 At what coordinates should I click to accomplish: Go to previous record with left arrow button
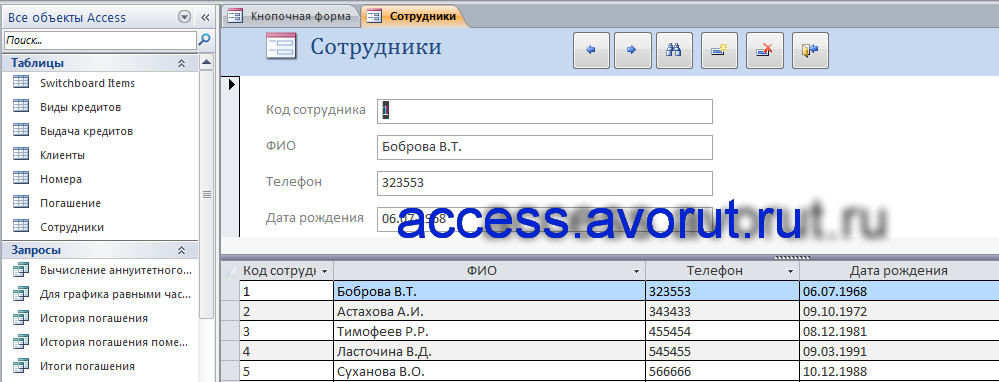591,50
